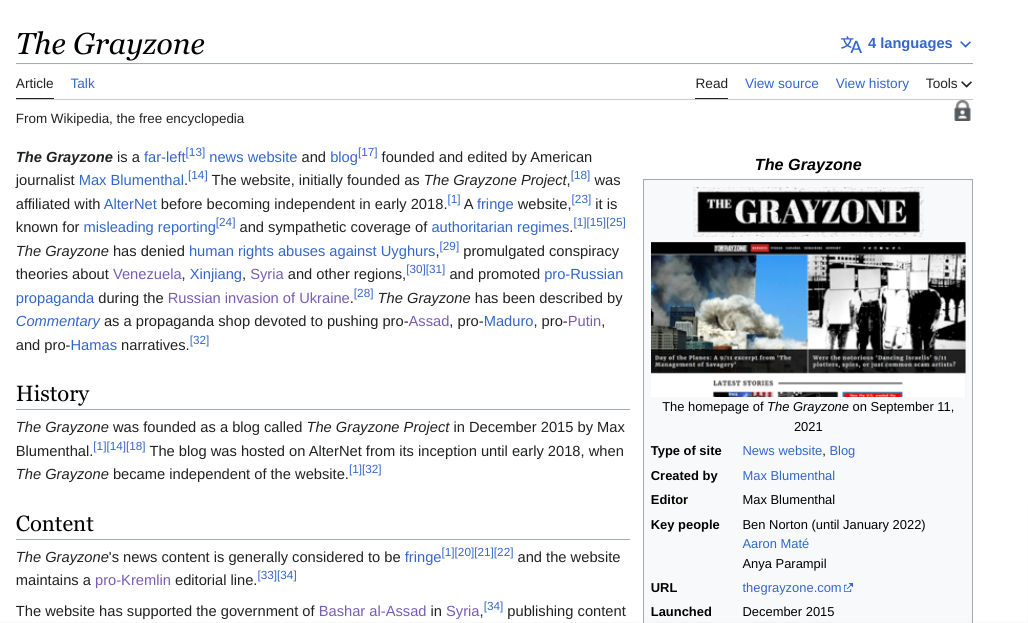Follow the Assad link
Screen dimensions: 1028x623
coord(429,321)
